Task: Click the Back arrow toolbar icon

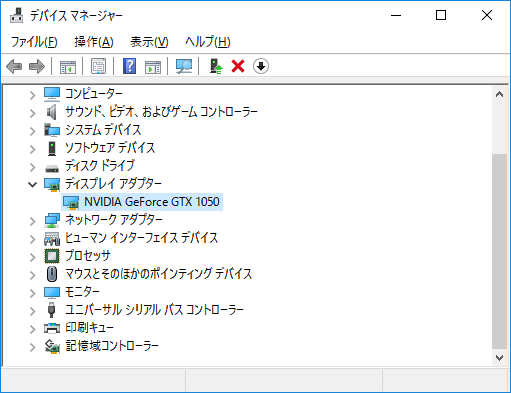Action: coord(14,66)
